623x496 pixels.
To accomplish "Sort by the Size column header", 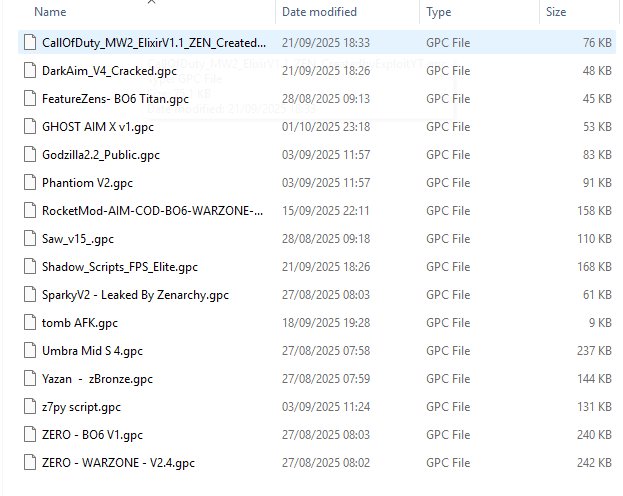I will [x=556, y=12].
